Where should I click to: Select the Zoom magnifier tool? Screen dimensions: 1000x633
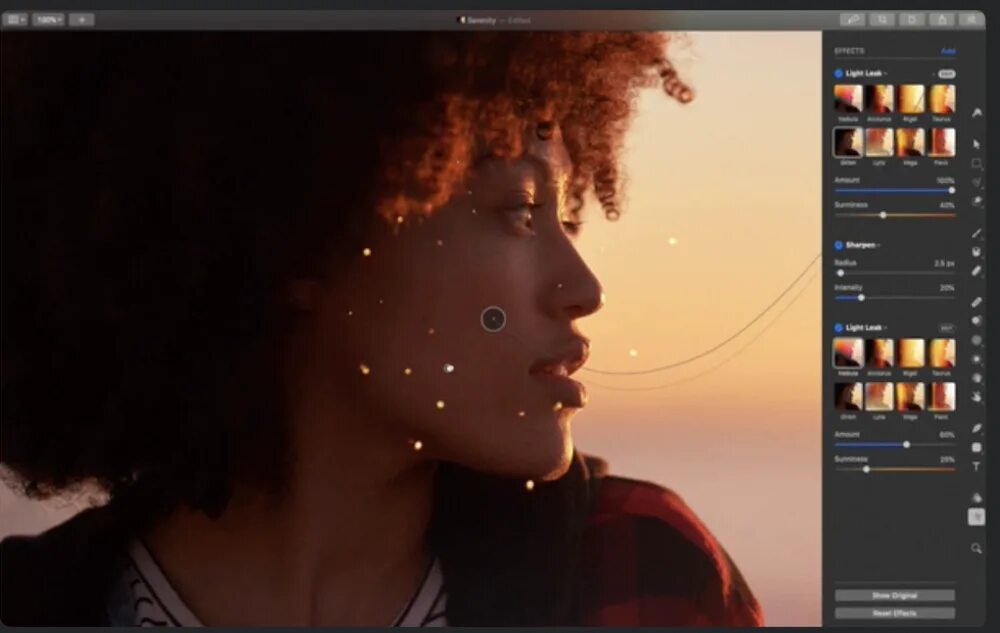click(x=976, y=548)
